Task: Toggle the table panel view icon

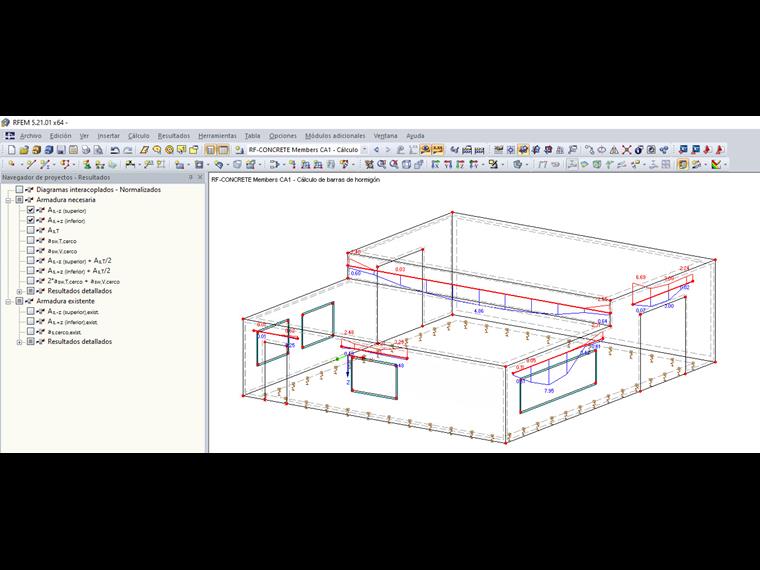Action: 222,150
